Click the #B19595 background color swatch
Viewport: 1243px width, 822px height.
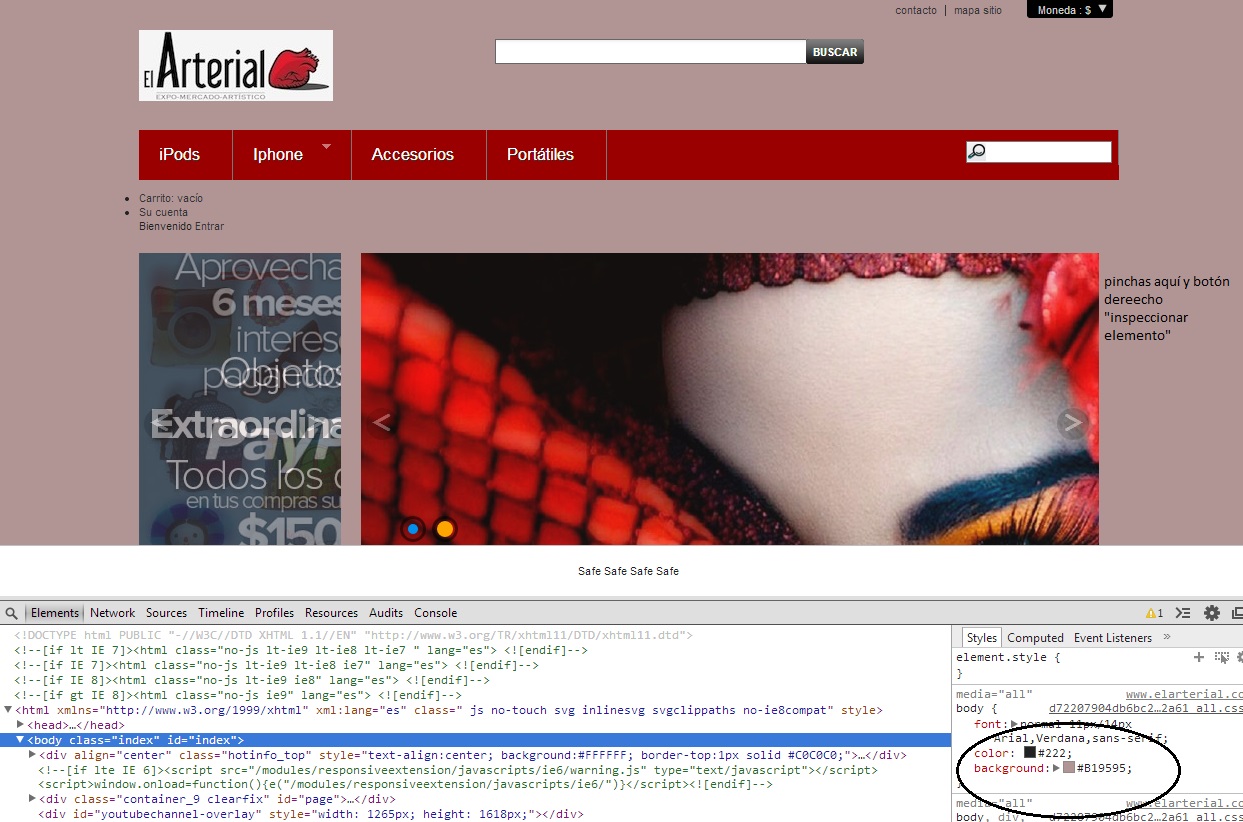[x=1069, y=768]
